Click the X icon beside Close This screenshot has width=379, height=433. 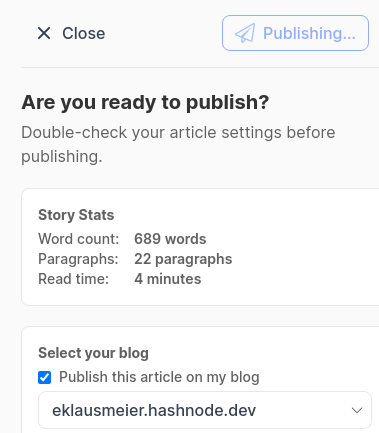click(44, 33)
